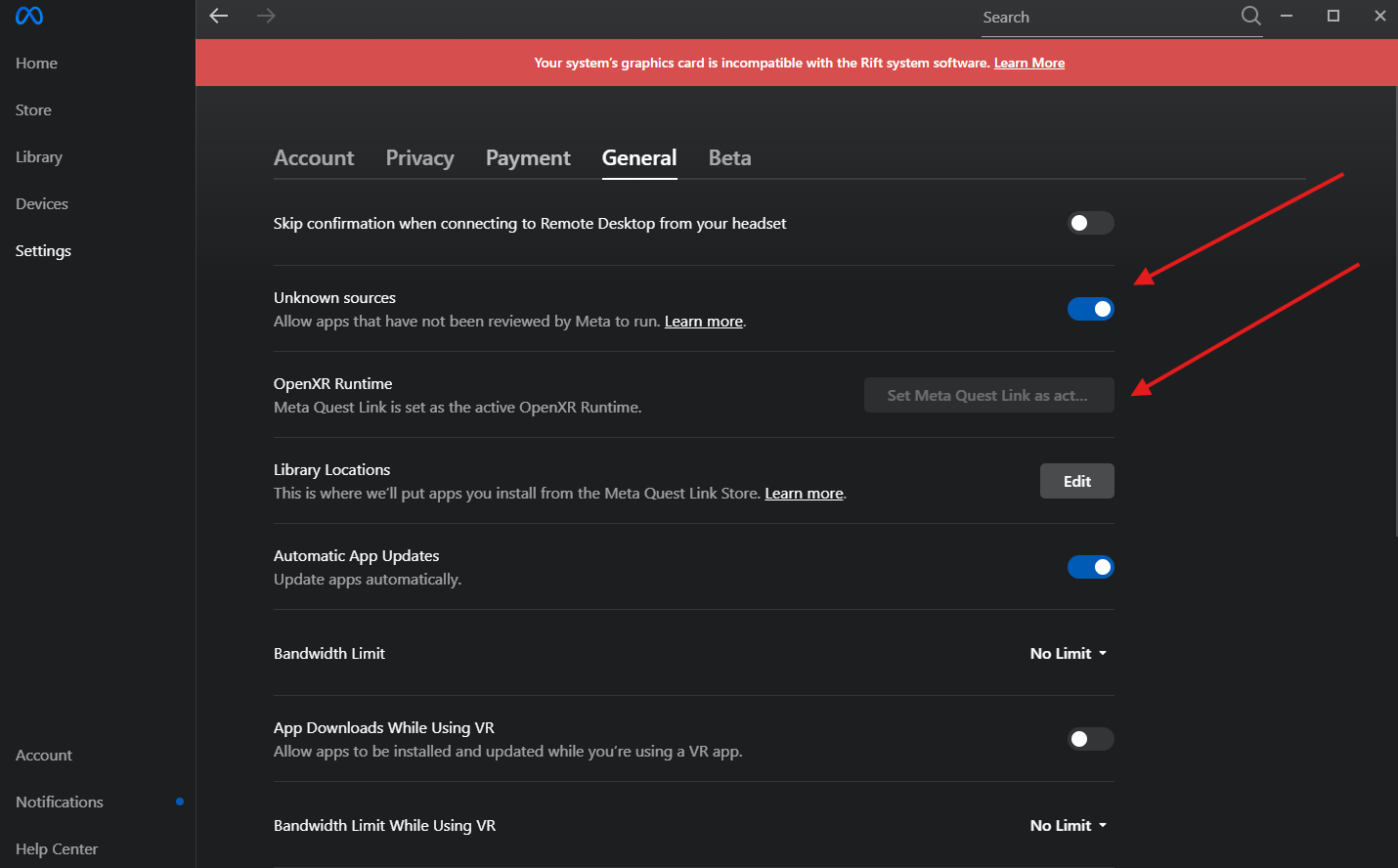
Task: Click the vertical scrollbar on the right
Action: click(x=1395, y=311)
